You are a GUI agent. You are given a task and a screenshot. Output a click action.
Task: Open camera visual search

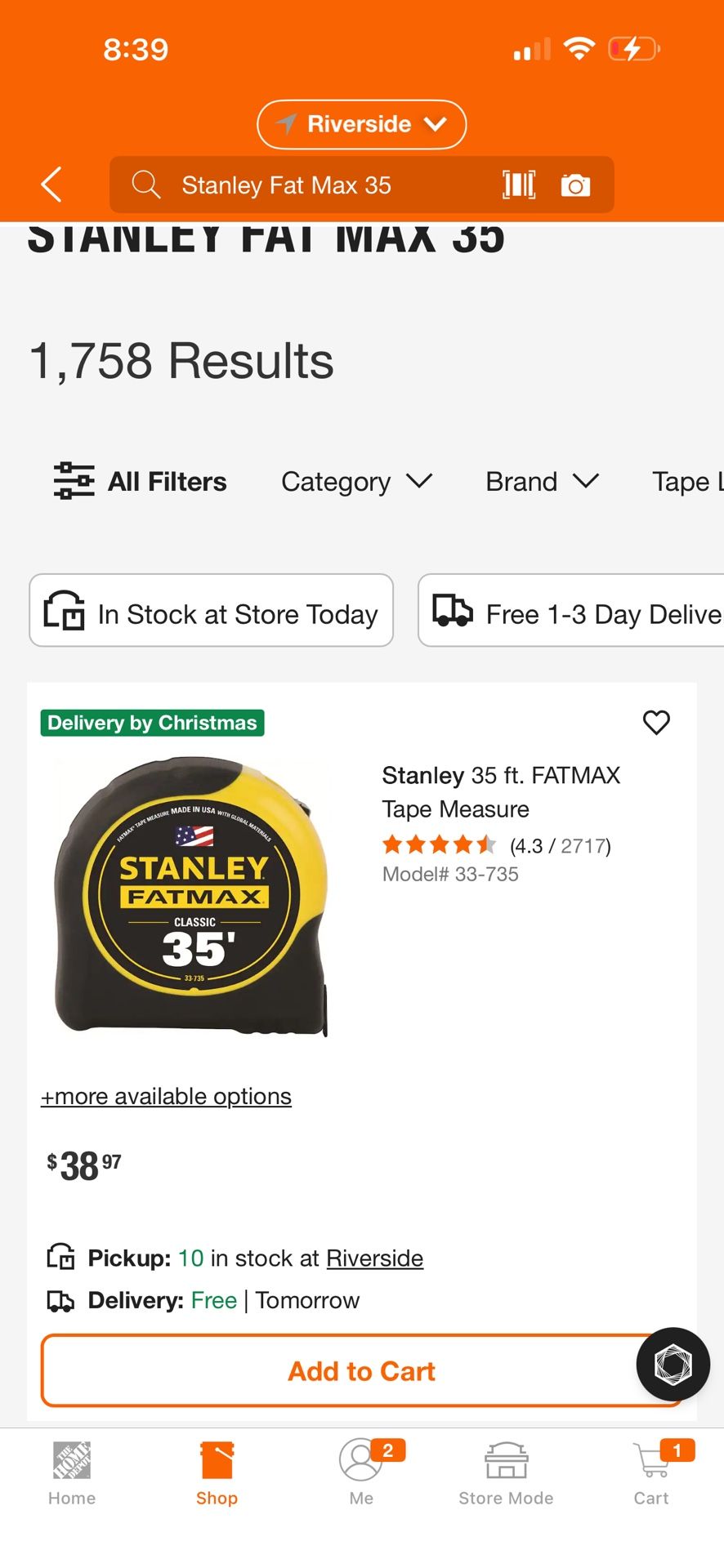(576, 185)
